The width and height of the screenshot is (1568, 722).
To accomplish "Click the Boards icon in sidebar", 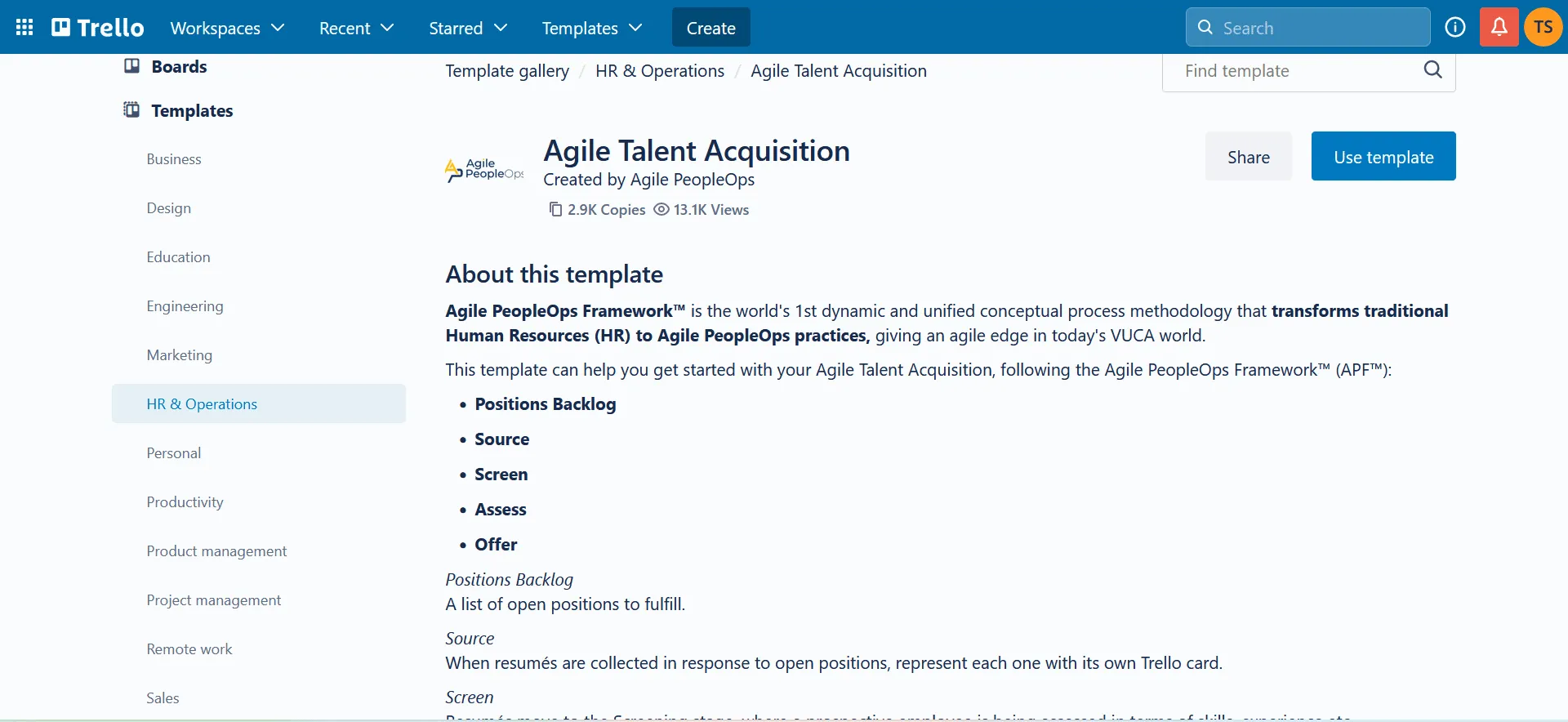I will point(131,66).
